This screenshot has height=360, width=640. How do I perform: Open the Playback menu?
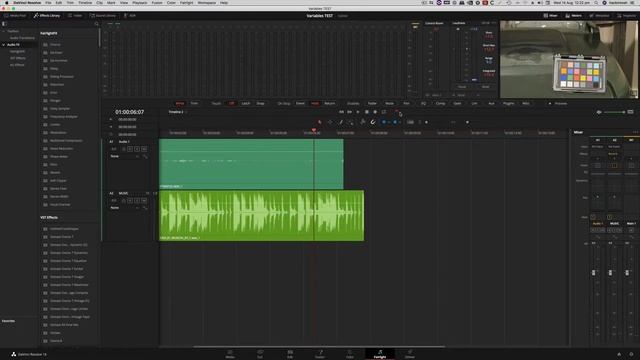coord(140,3)
